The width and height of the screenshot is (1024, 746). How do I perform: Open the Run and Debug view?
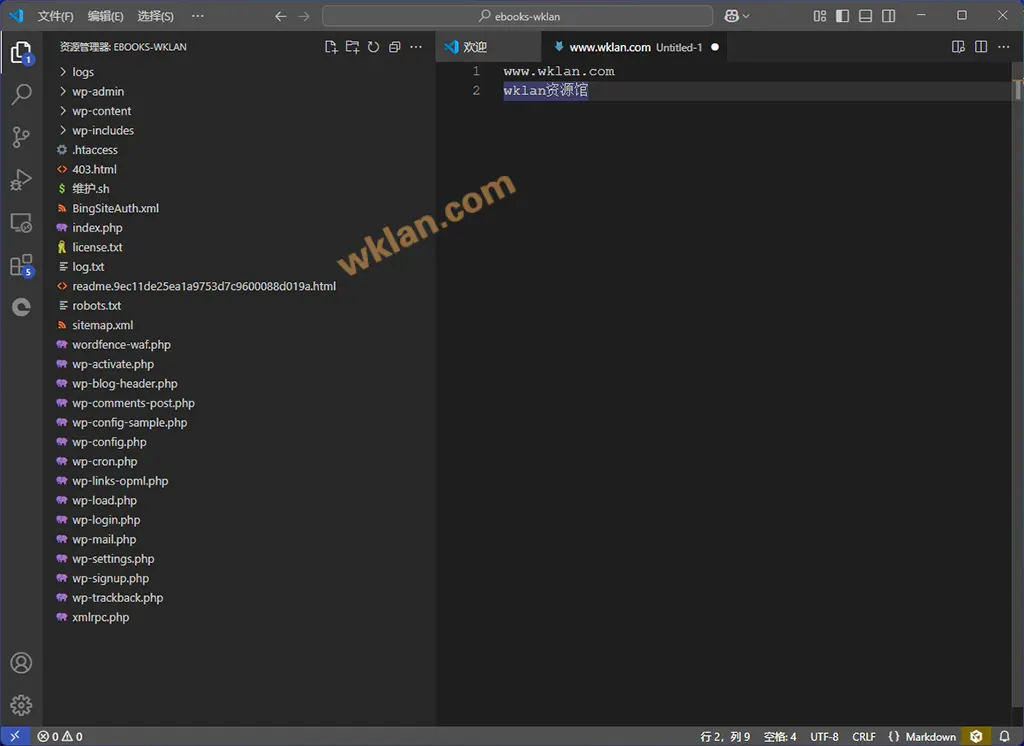tap(21, 180)
